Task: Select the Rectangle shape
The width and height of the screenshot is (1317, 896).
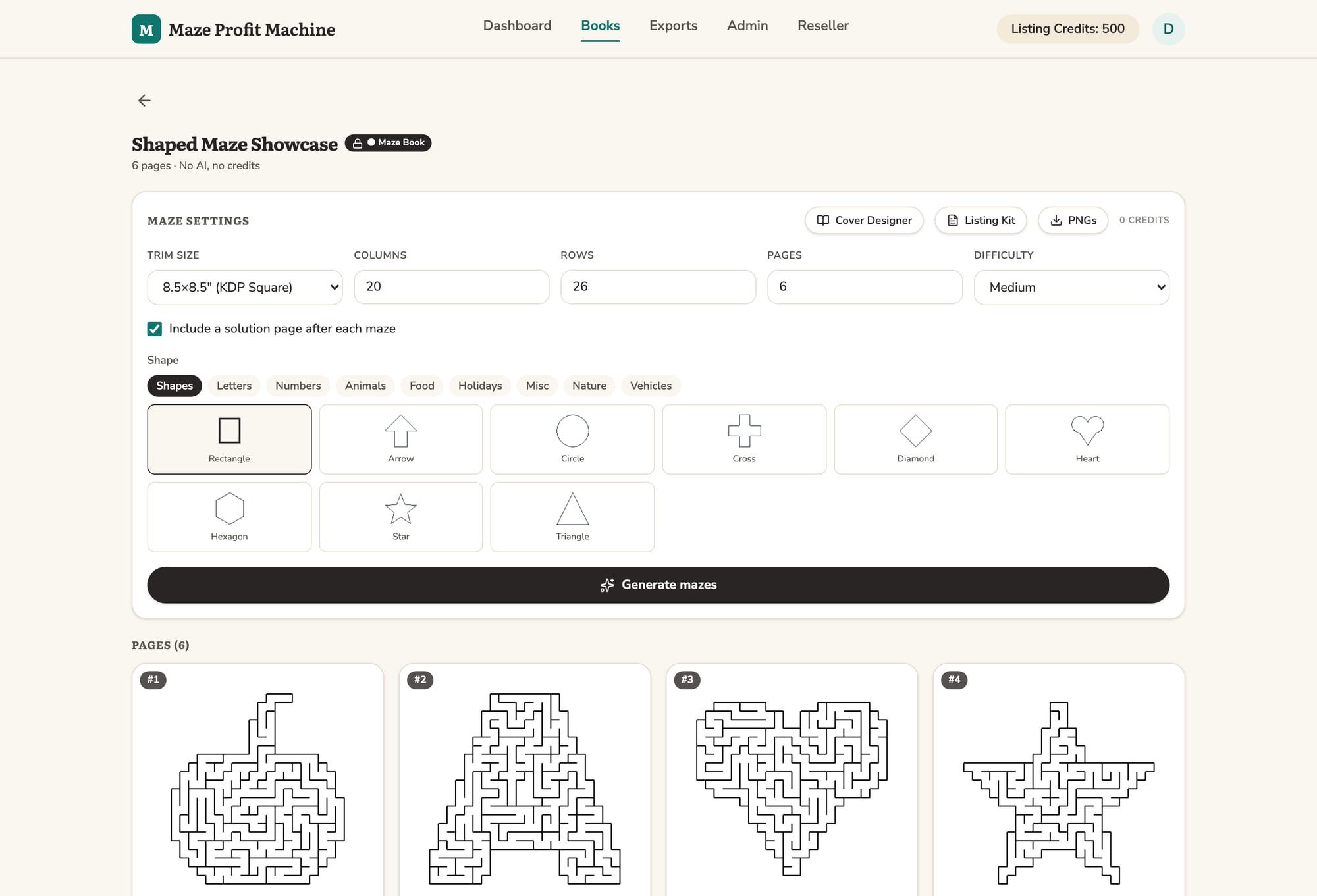Action: coord(229,439)
